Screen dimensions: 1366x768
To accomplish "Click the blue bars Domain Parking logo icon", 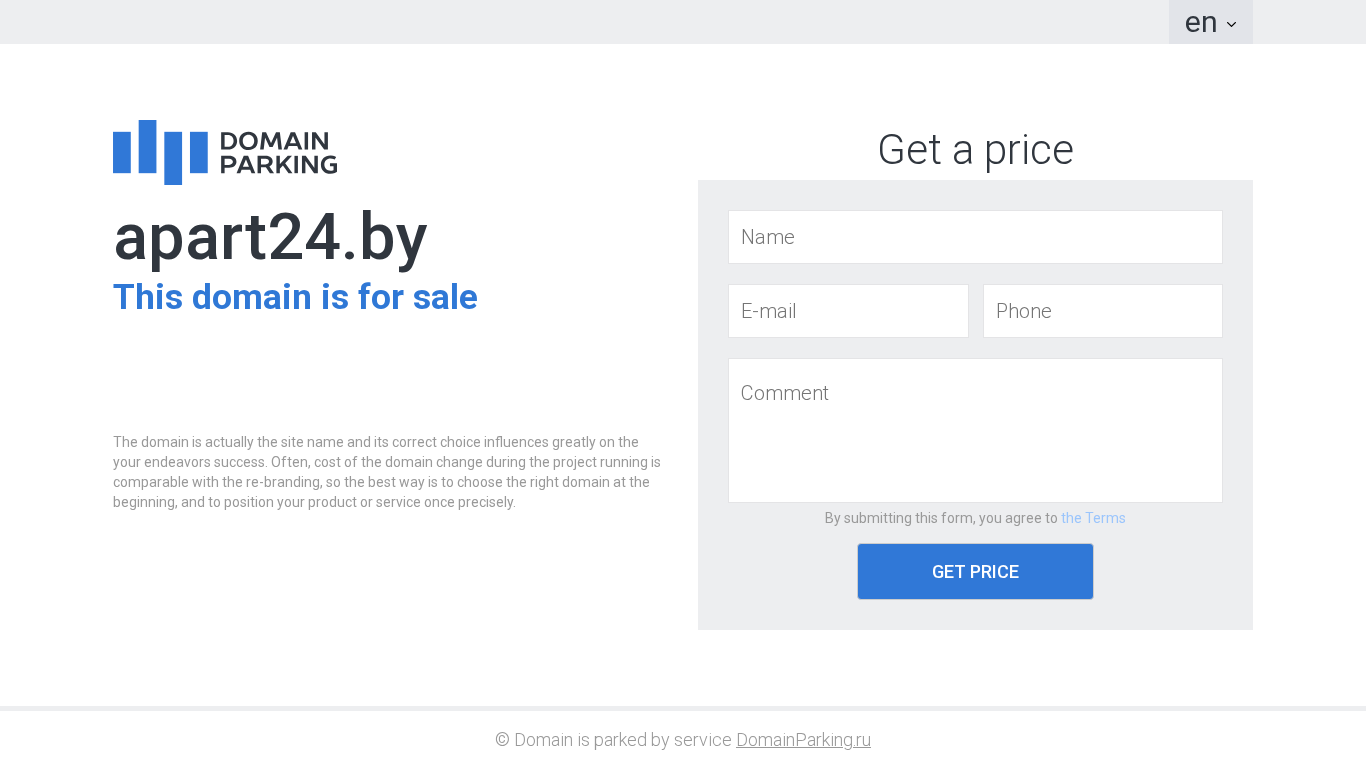I will pyautogui.click(x=160, y=152).
